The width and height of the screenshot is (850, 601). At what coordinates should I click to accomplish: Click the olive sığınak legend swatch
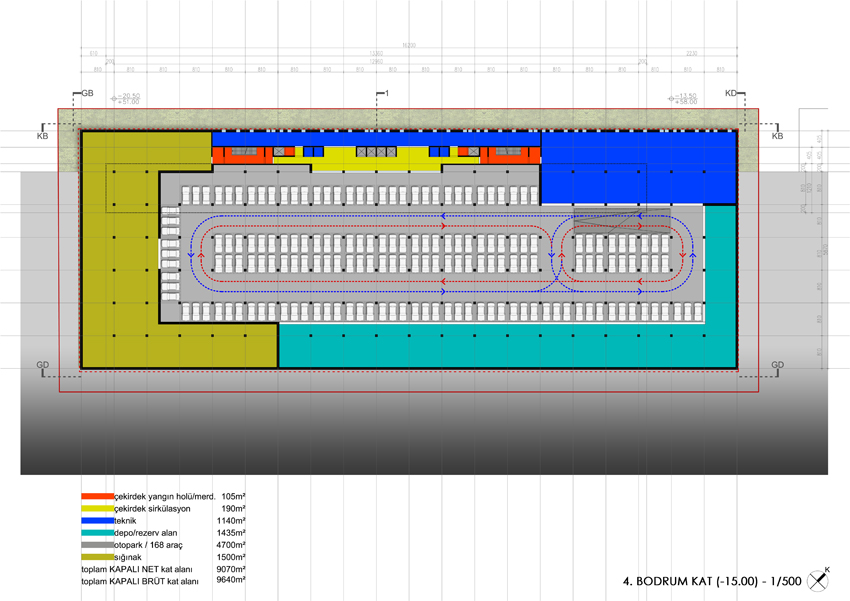pos(98,557)
